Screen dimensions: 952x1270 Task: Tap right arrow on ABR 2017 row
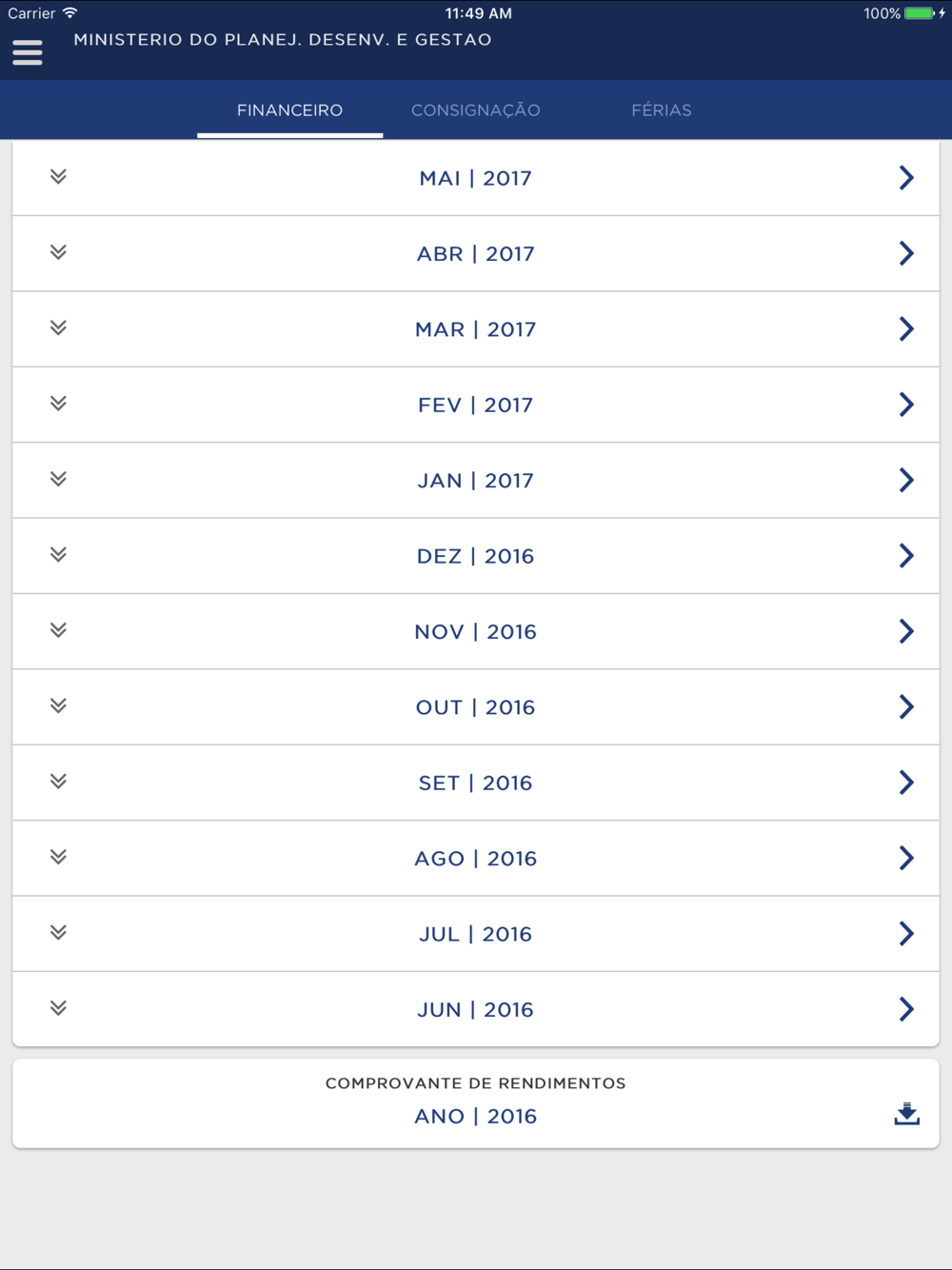[x=906, y=253]
